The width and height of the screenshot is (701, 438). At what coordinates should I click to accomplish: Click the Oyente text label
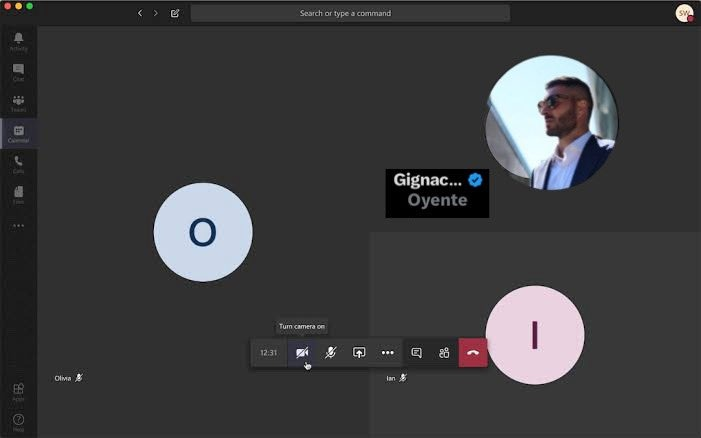click(437, 200)
